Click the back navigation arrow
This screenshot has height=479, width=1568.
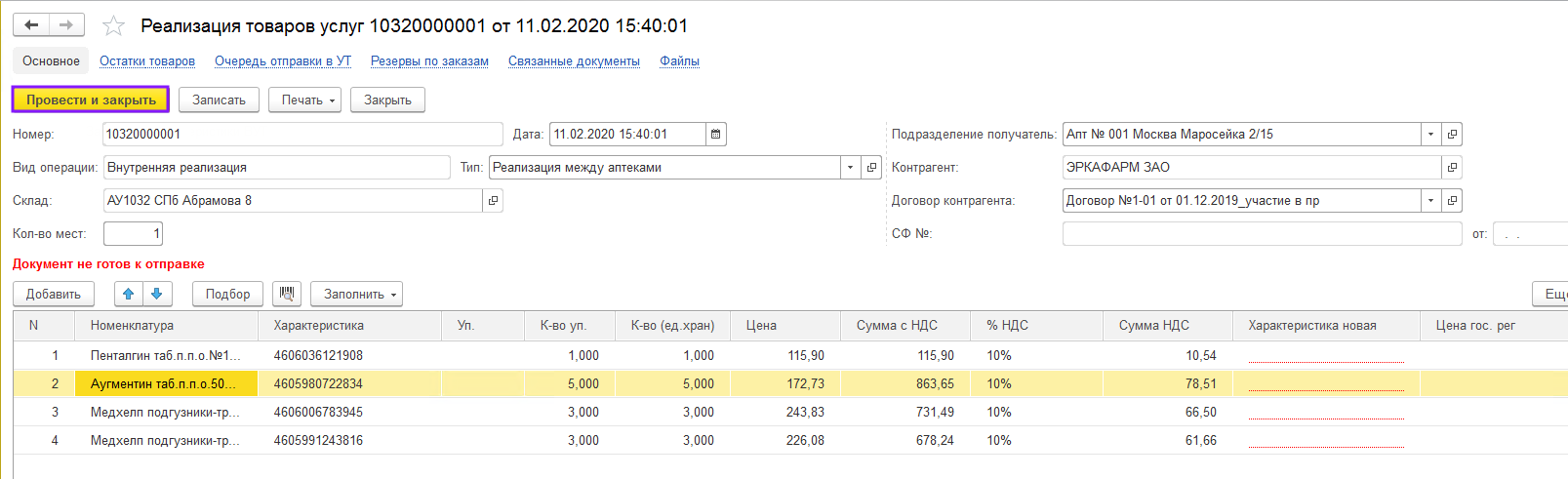point(31,25)
